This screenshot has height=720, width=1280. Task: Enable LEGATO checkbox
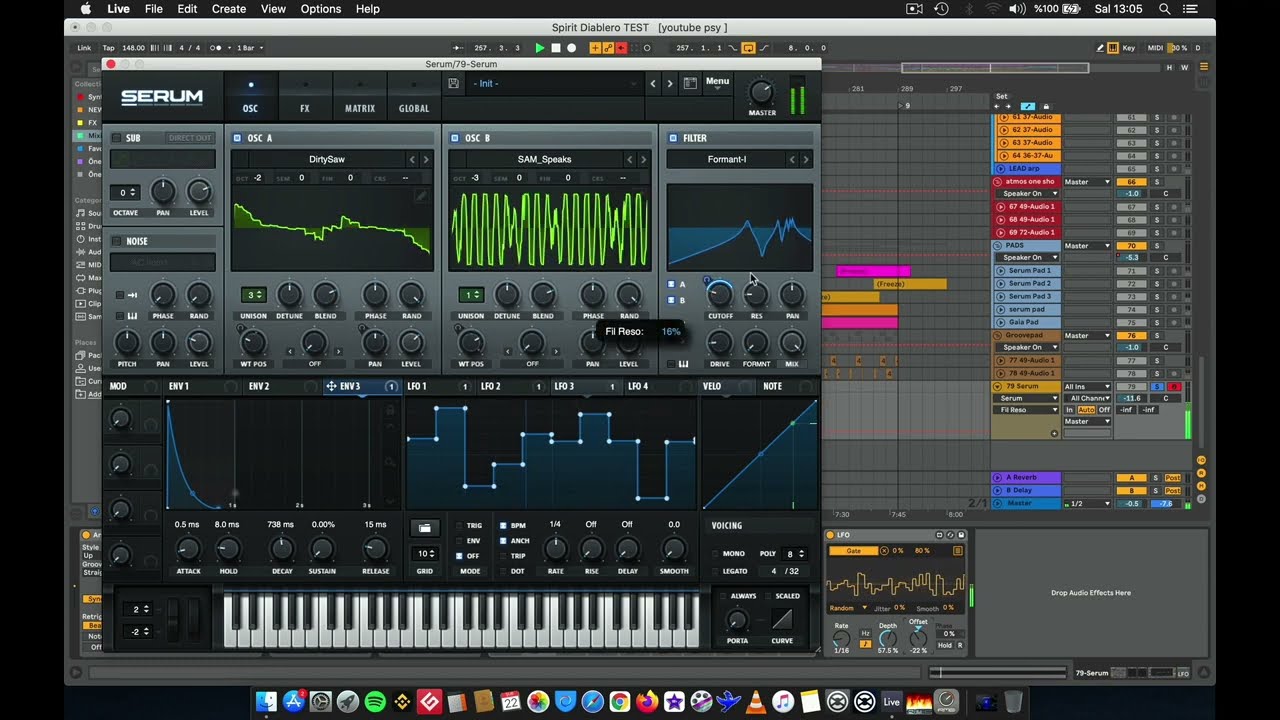[x=715, y=571]
